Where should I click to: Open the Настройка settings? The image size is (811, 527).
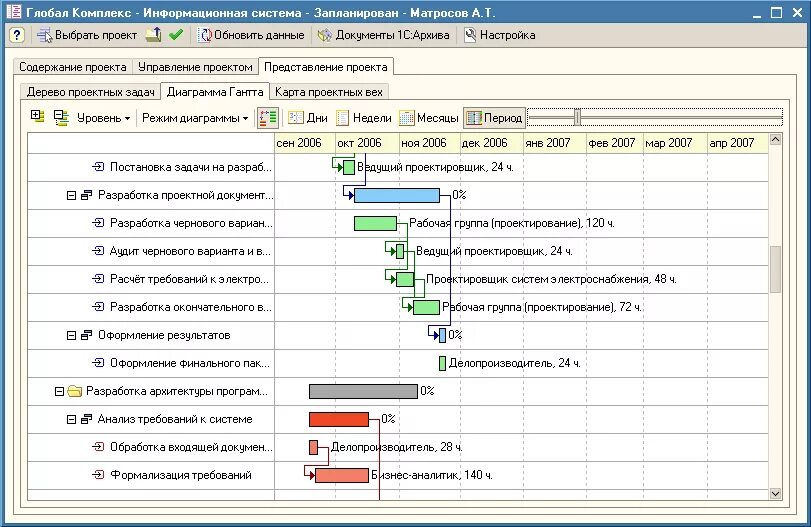coord(500,35)
